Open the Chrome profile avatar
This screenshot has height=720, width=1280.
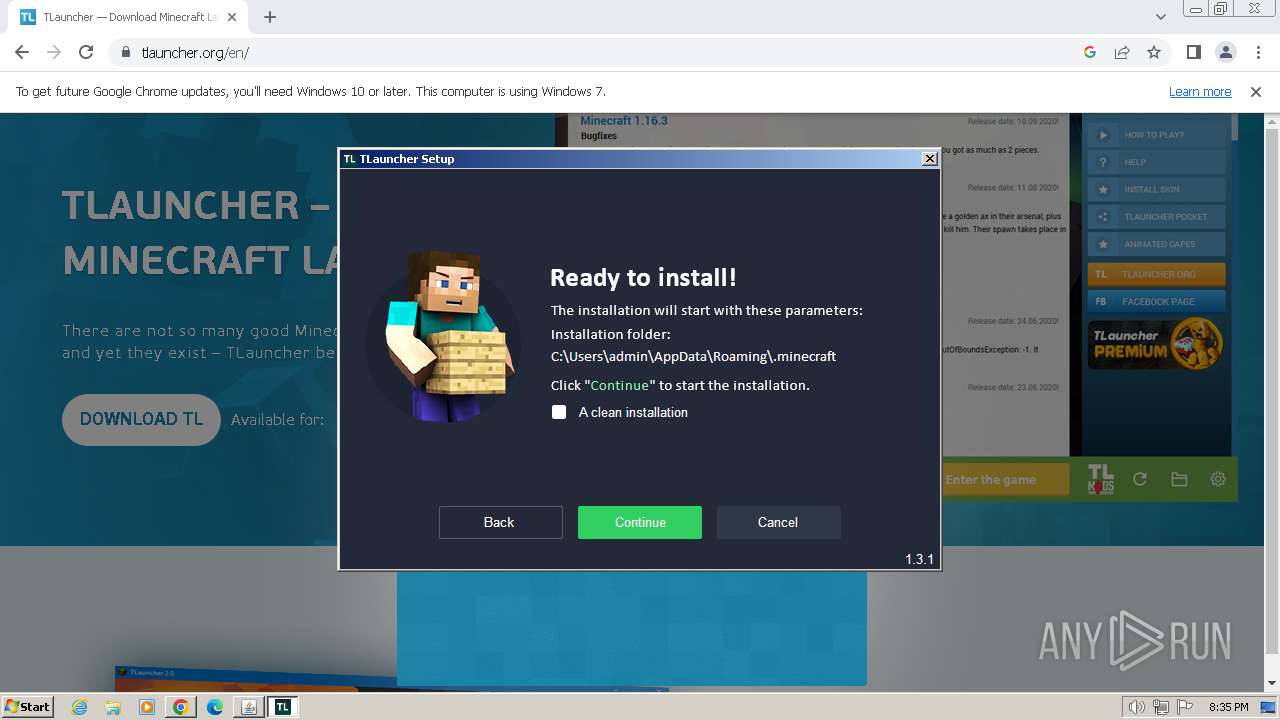coord(1225,52)
